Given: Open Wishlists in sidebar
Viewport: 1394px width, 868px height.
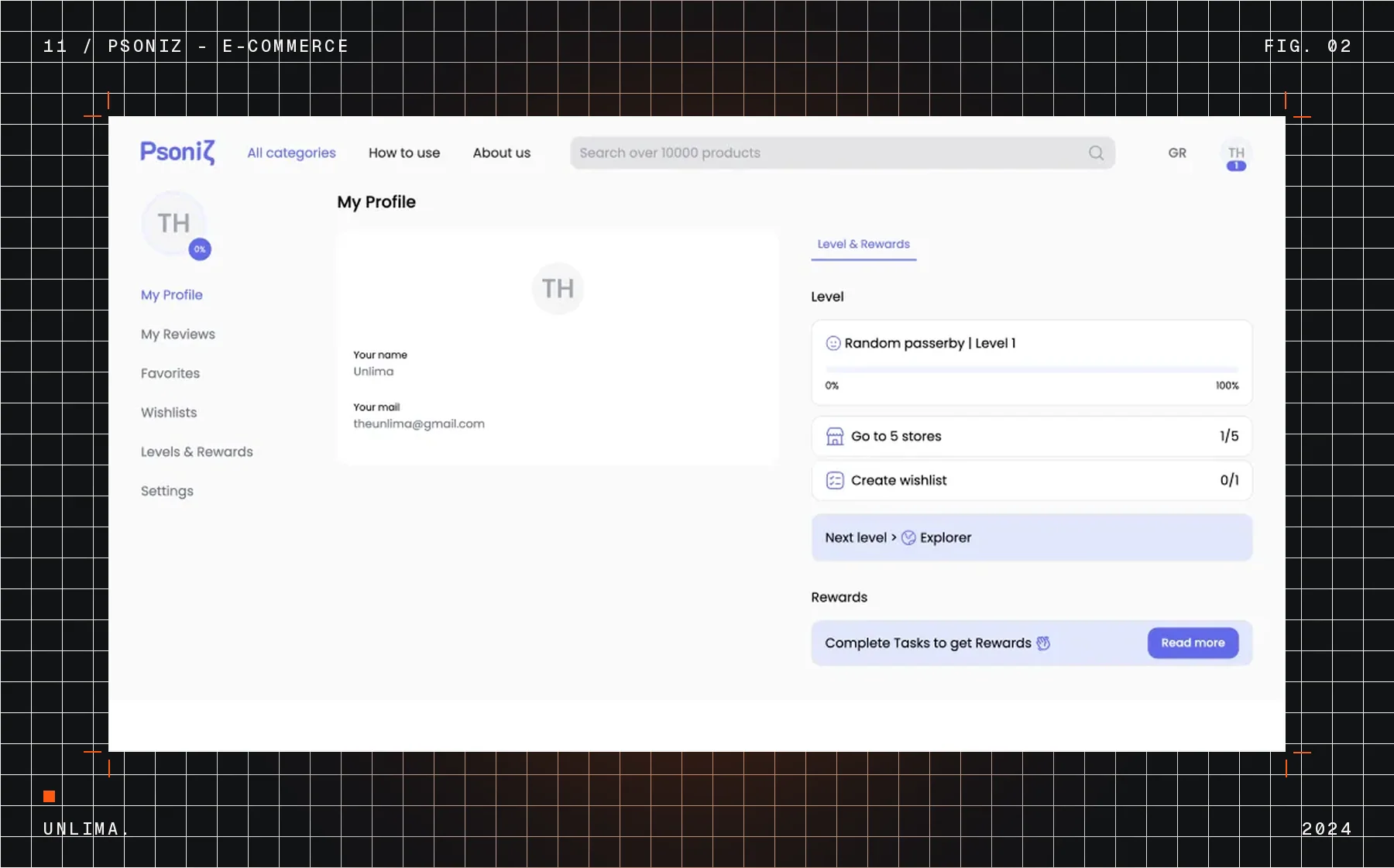Looking at the screenshot, I should click(x=169, y=413).
